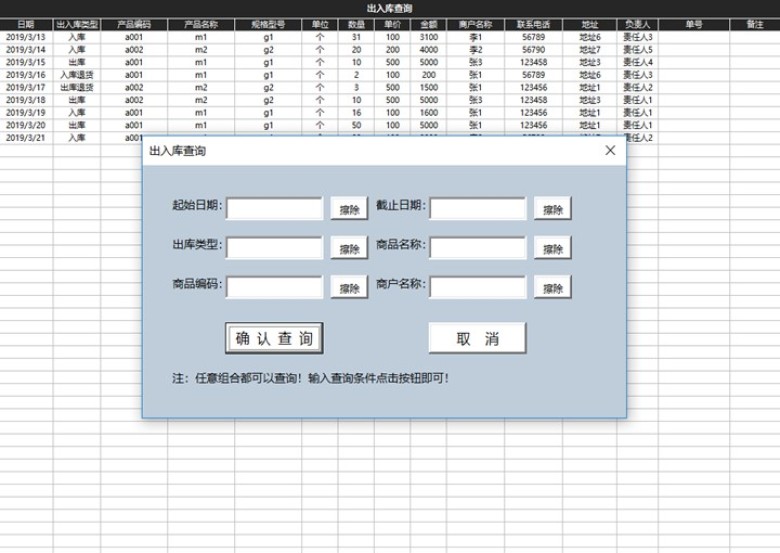Image resolution: width=780 pixels, height=553 pixels.
Task: Click the 地址 column header
Action: [x=590, y=24]
